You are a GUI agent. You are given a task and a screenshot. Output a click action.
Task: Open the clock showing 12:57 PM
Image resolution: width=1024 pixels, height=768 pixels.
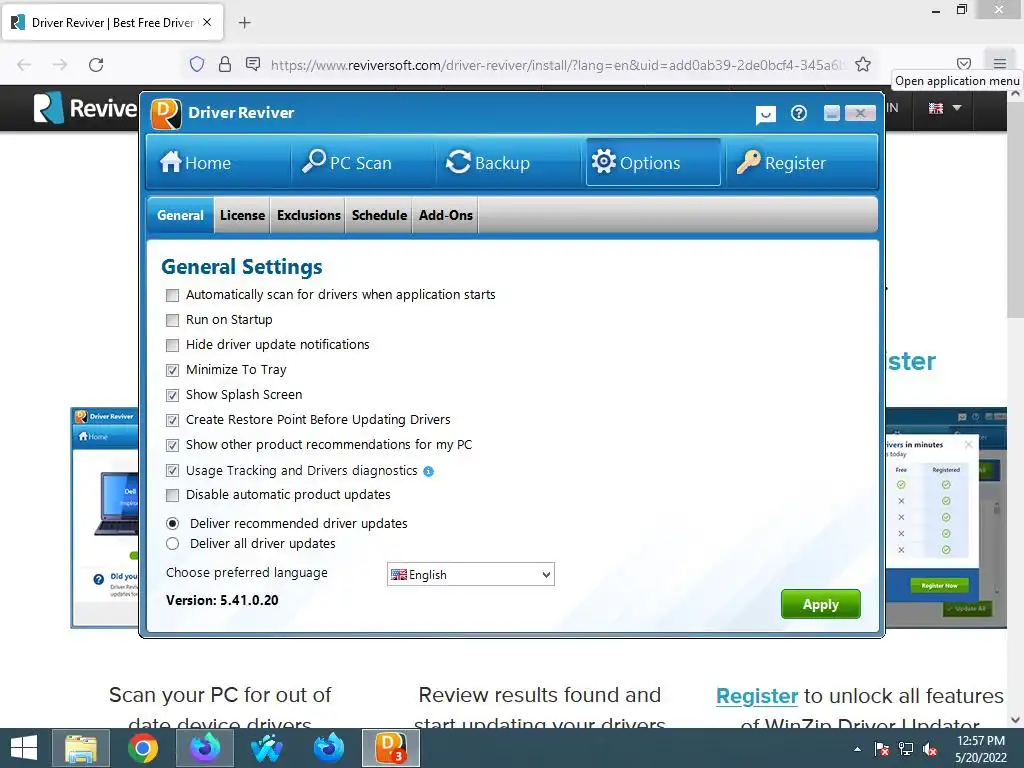click(981, 749)
